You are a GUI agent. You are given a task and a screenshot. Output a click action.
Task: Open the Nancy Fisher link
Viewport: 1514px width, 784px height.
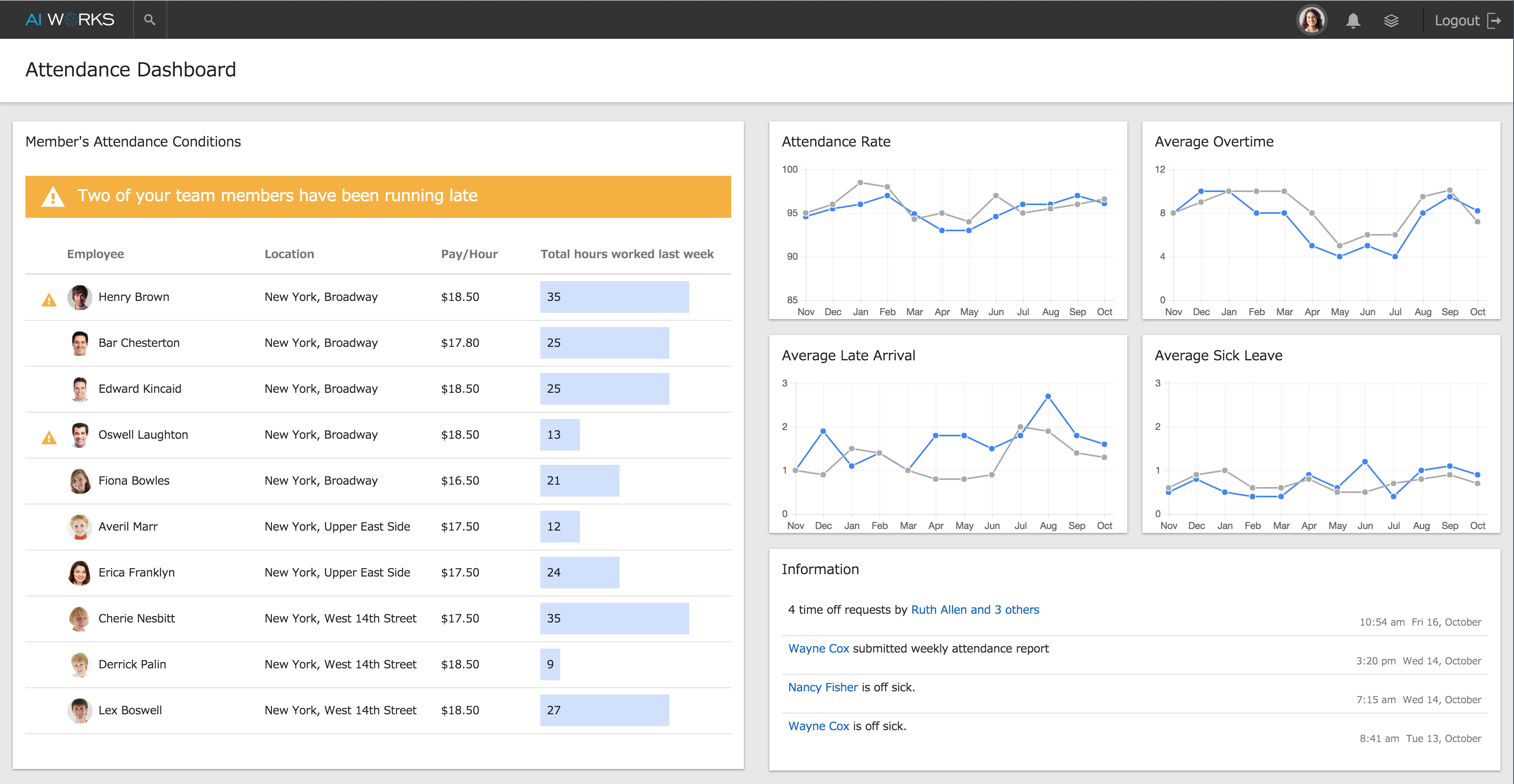tap(822, 687)
